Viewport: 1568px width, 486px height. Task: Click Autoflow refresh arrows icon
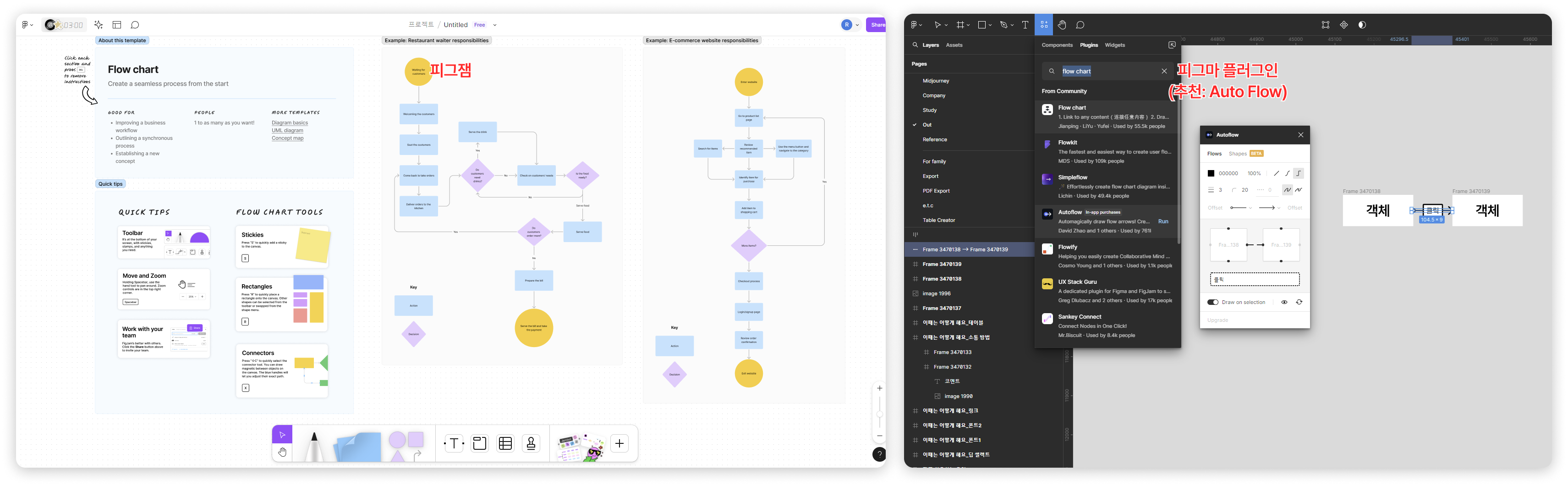coord(1299,302)
